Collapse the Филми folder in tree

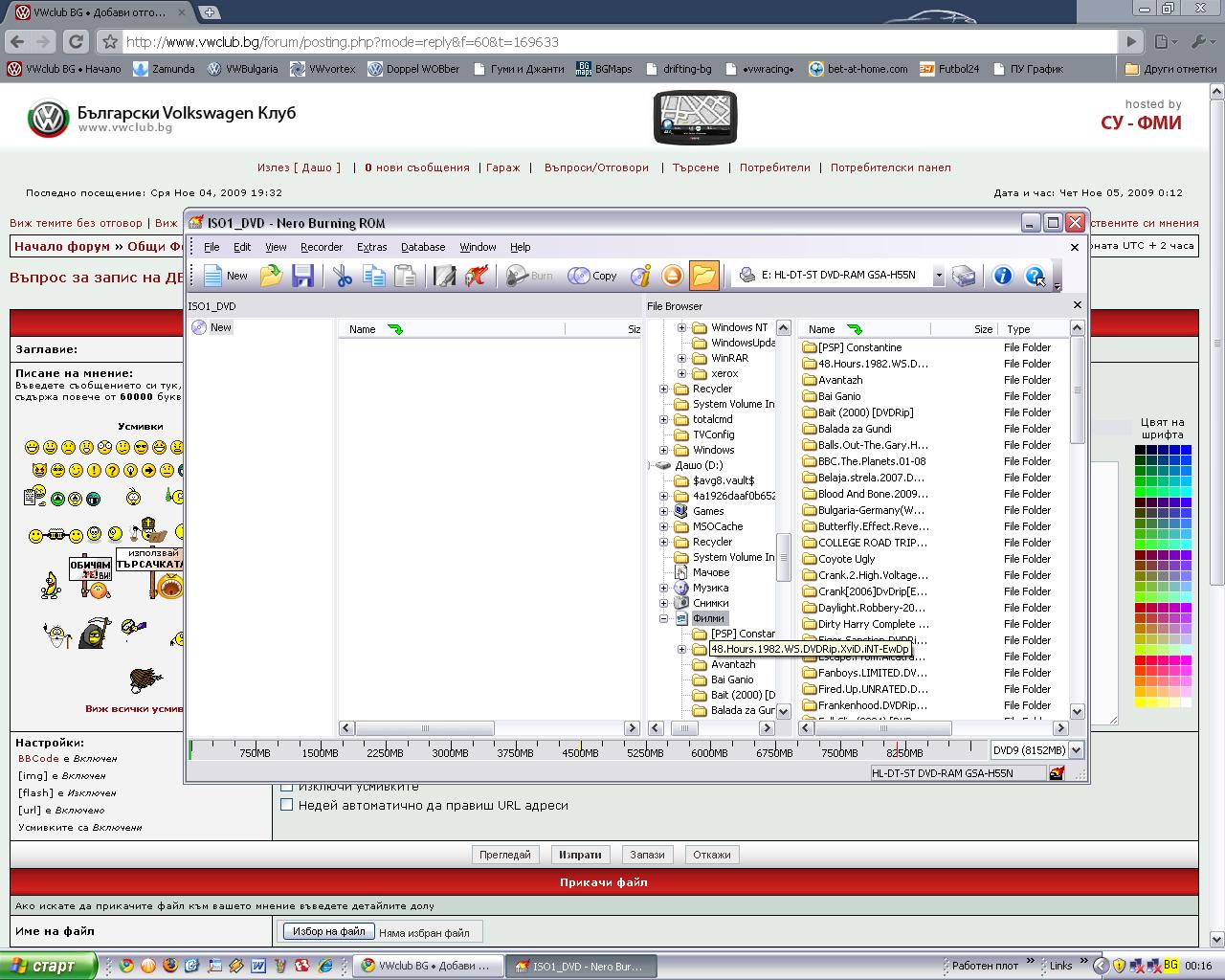(x=663, y=618)
